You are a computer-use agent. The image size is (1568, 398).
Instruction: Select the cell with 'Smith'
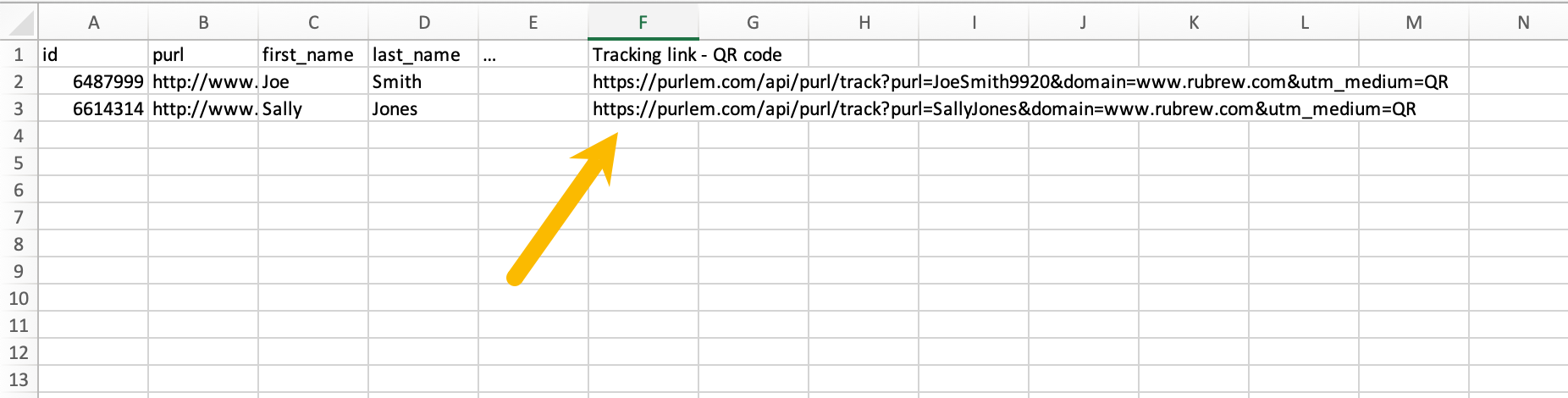tap(423, 81)
